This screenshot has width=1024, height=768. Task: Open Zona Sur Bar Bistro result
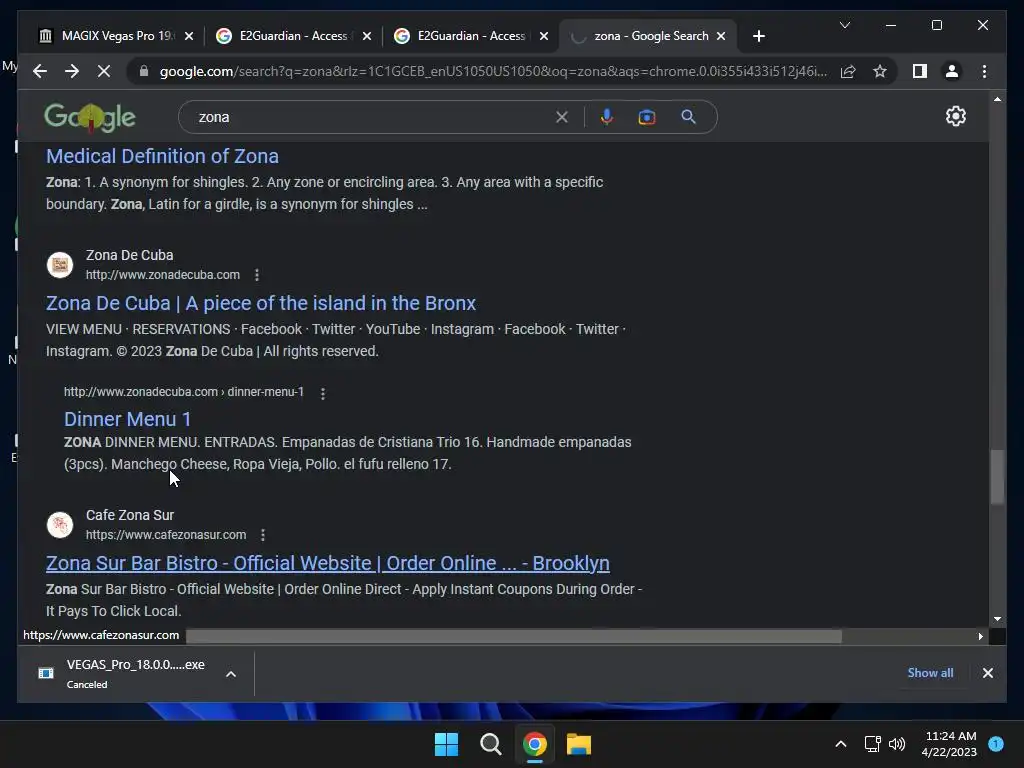328,563
